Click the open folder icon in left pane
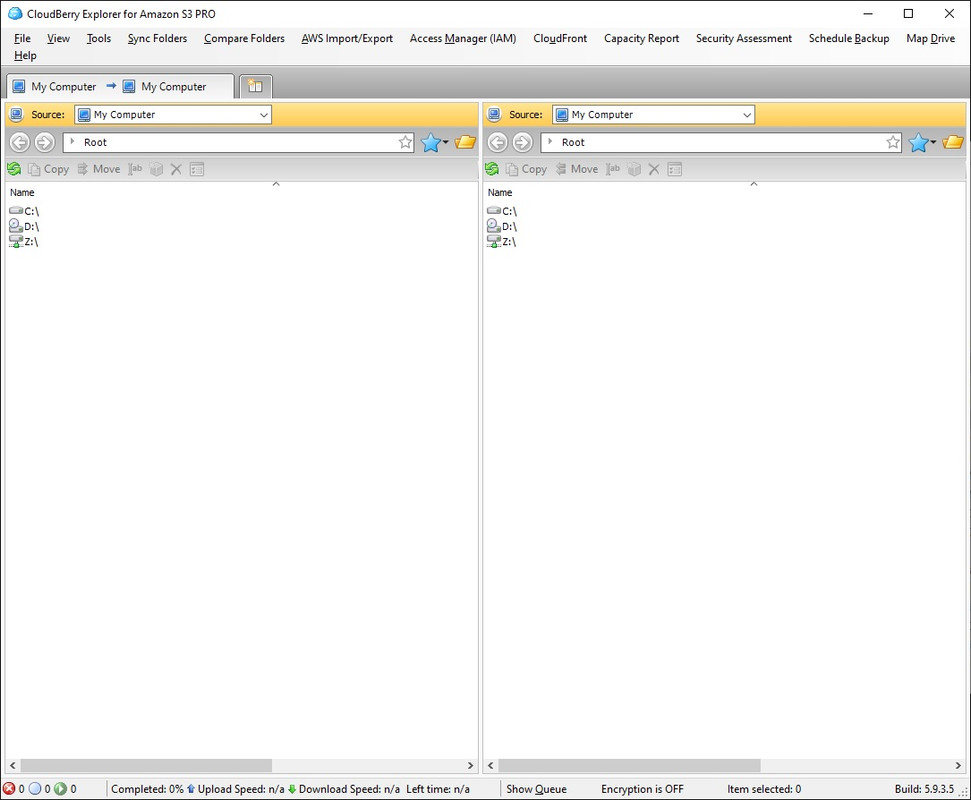Screen dimensions: 971x800 [465, 142]
